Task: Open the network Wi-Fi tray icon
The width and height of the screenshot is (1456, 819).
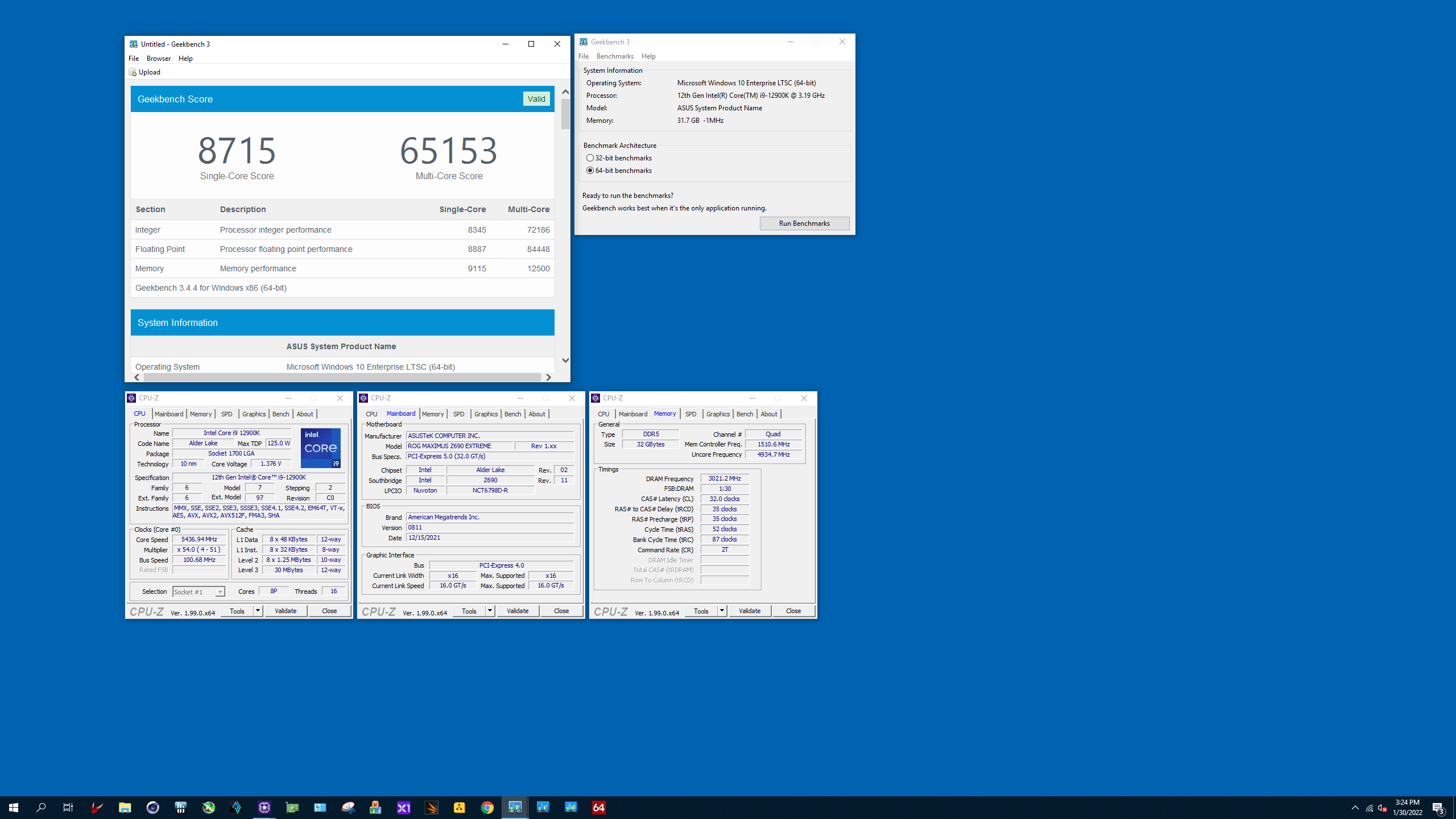Action: pos(1369,808)
